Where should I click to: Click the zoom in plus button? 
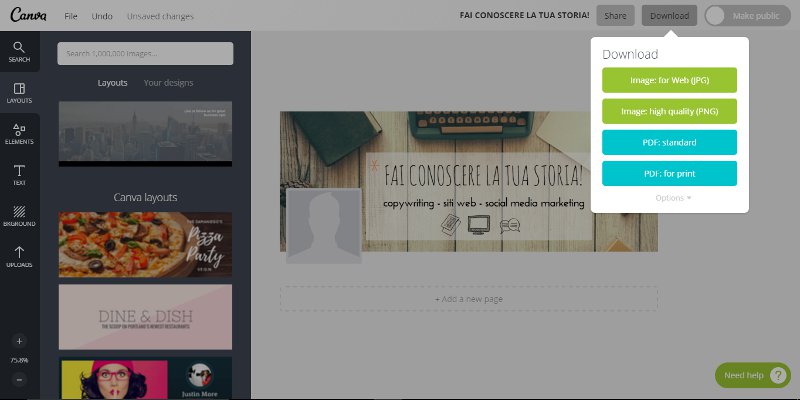[19, 340]
